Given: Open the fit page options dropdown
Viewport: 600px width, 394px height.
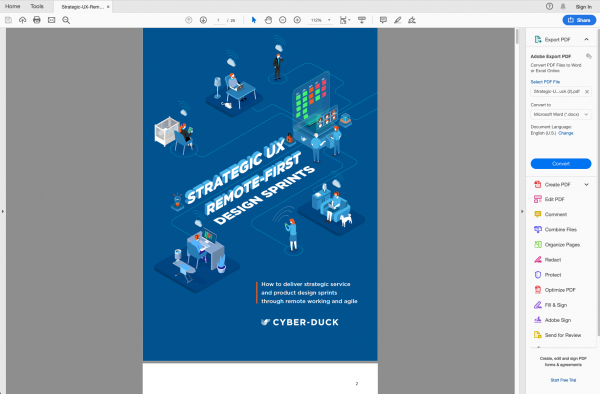Looking at the screenshot, I should [345, 20].
